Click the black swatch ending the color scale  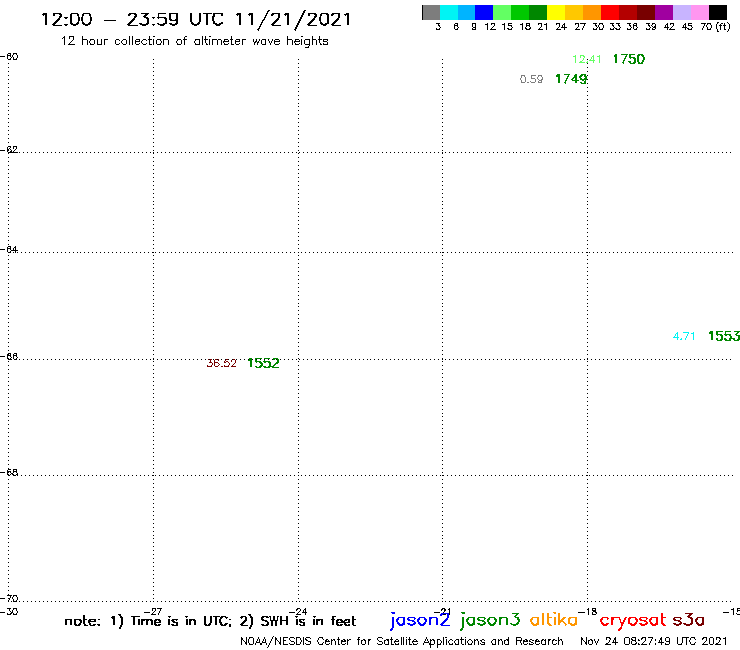718,12
